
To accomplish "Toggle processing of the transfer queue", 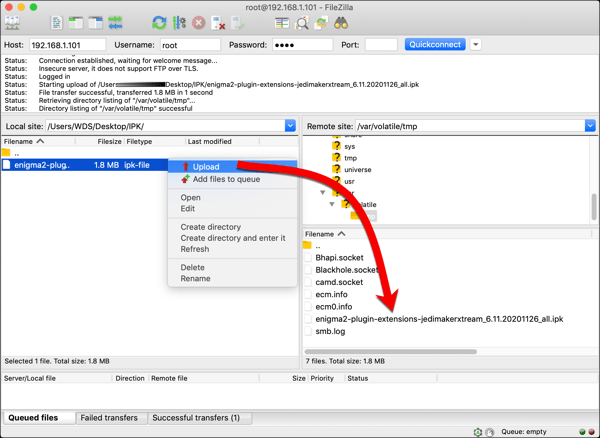I will 179,22.
